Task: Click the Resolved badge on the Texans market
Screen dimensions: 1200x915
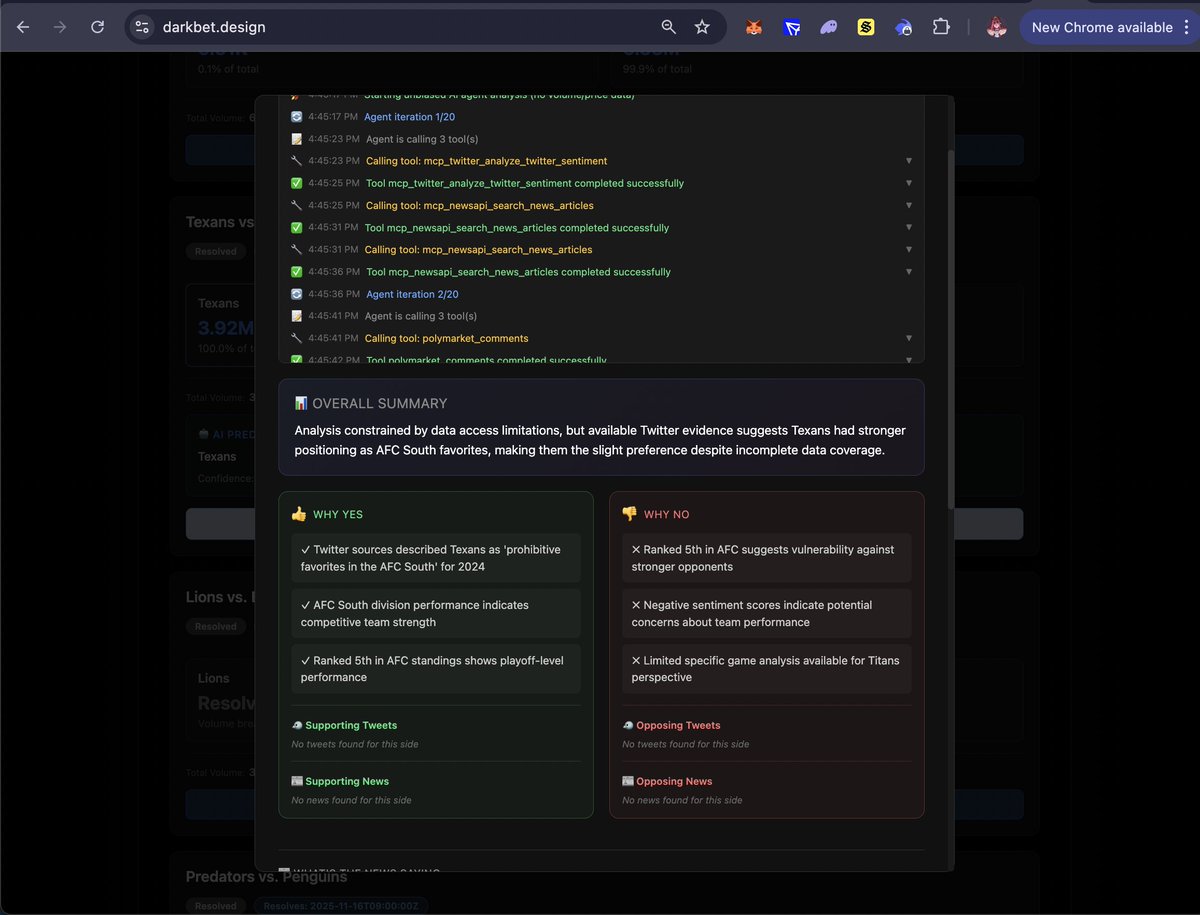Action: [x=215, y=251]
